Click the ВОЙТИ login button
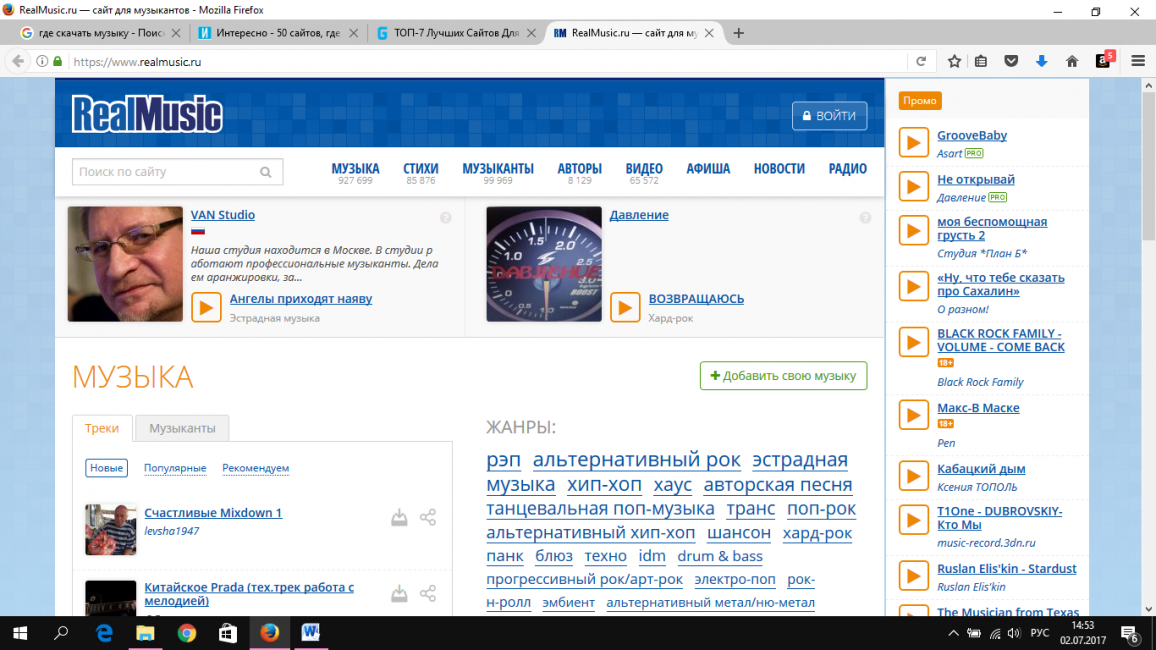Image resolution: width=1156 pixels, height=650 pixels. (x=829, y=116)
